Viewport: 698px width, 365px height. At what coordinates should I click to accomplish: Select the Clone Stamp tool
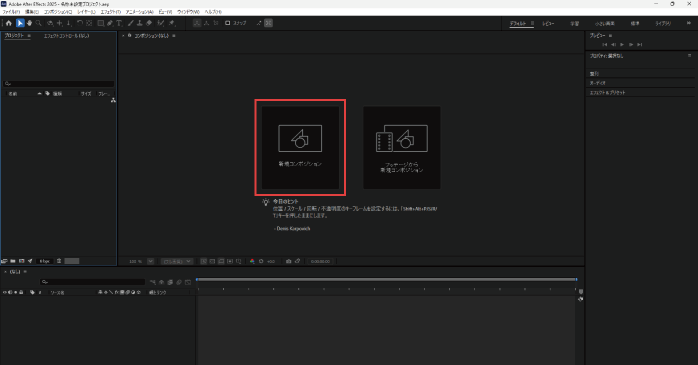(140, 23)
